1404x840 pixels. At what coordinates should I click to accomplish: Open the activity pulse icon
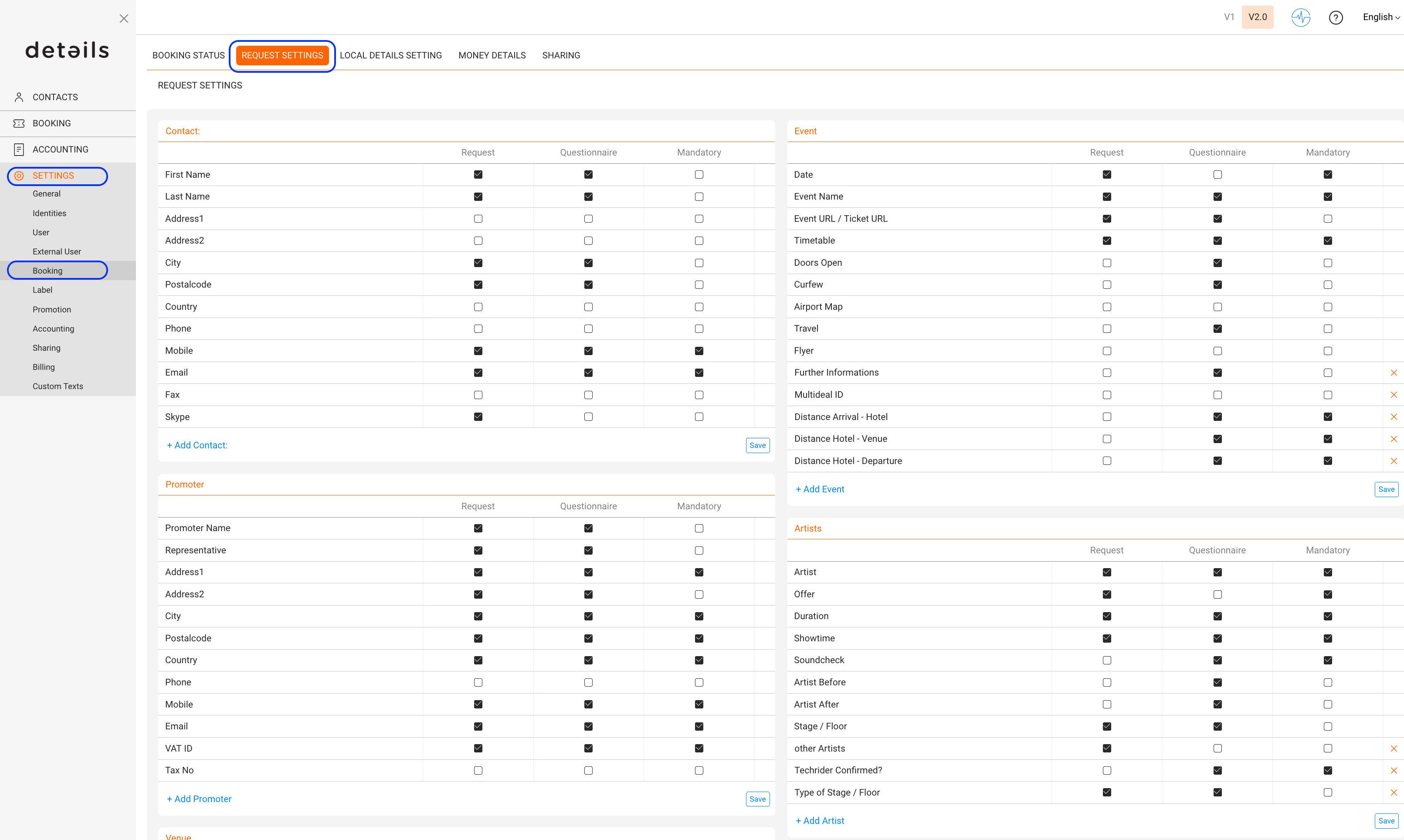[x=1300, y=17]
